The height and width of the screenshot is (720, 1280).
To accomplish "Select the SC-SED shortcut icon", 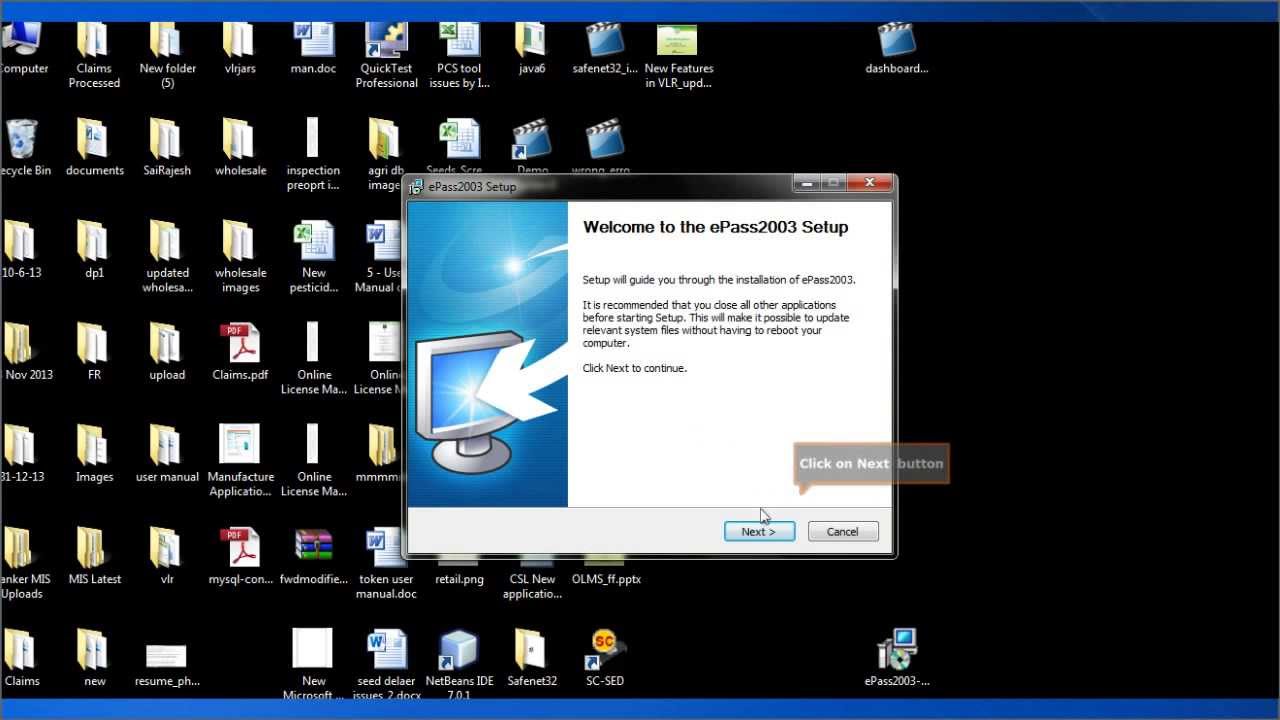I will (x=605, y=650).
